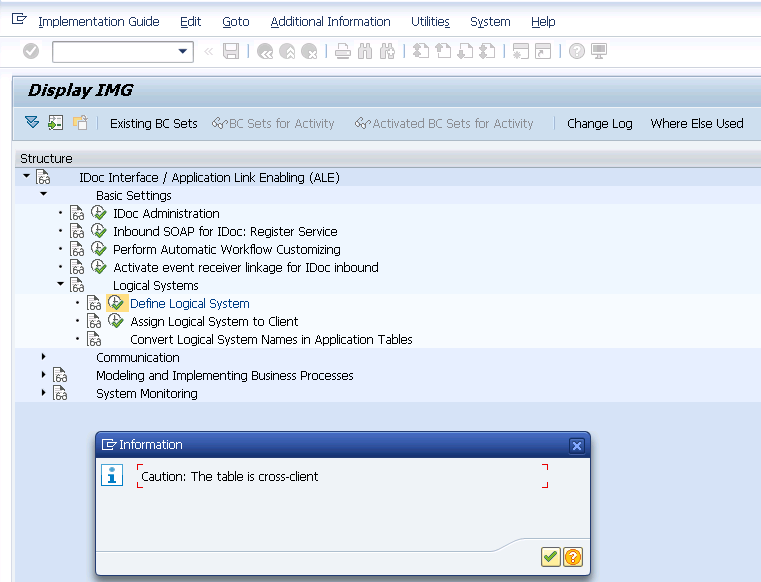
Task: Click the Print icon
Action: click(x=343, y=51)
